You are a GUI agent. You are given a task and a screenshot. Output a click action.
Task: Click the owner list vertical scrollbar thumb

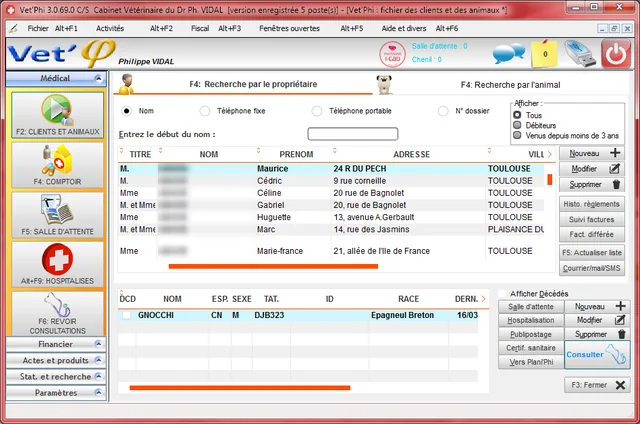(x=550, y=180)
